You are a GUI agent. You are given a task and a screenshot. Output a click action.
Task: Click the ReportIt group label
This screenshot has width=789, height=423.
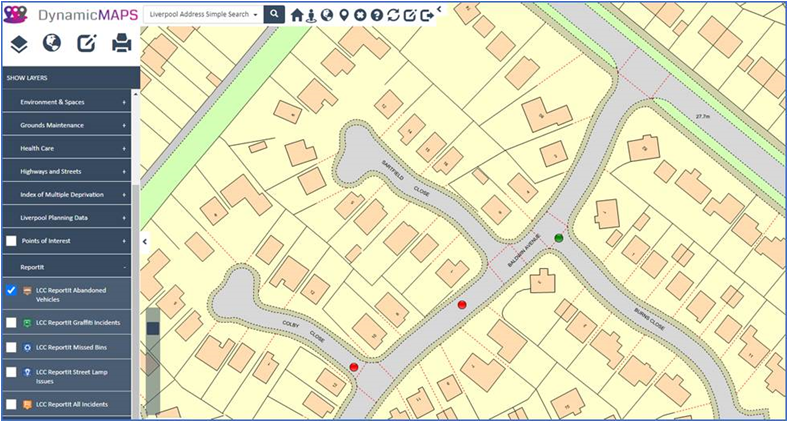coord(32,267)
